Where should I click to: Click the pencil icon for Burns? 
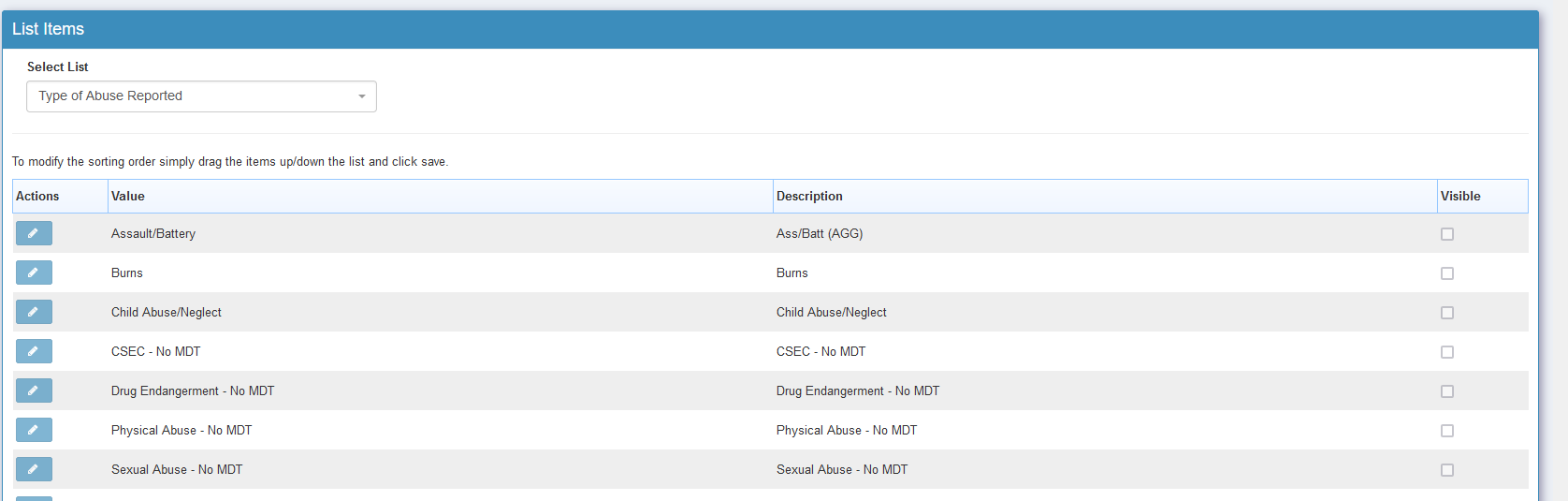click(34, 273)
